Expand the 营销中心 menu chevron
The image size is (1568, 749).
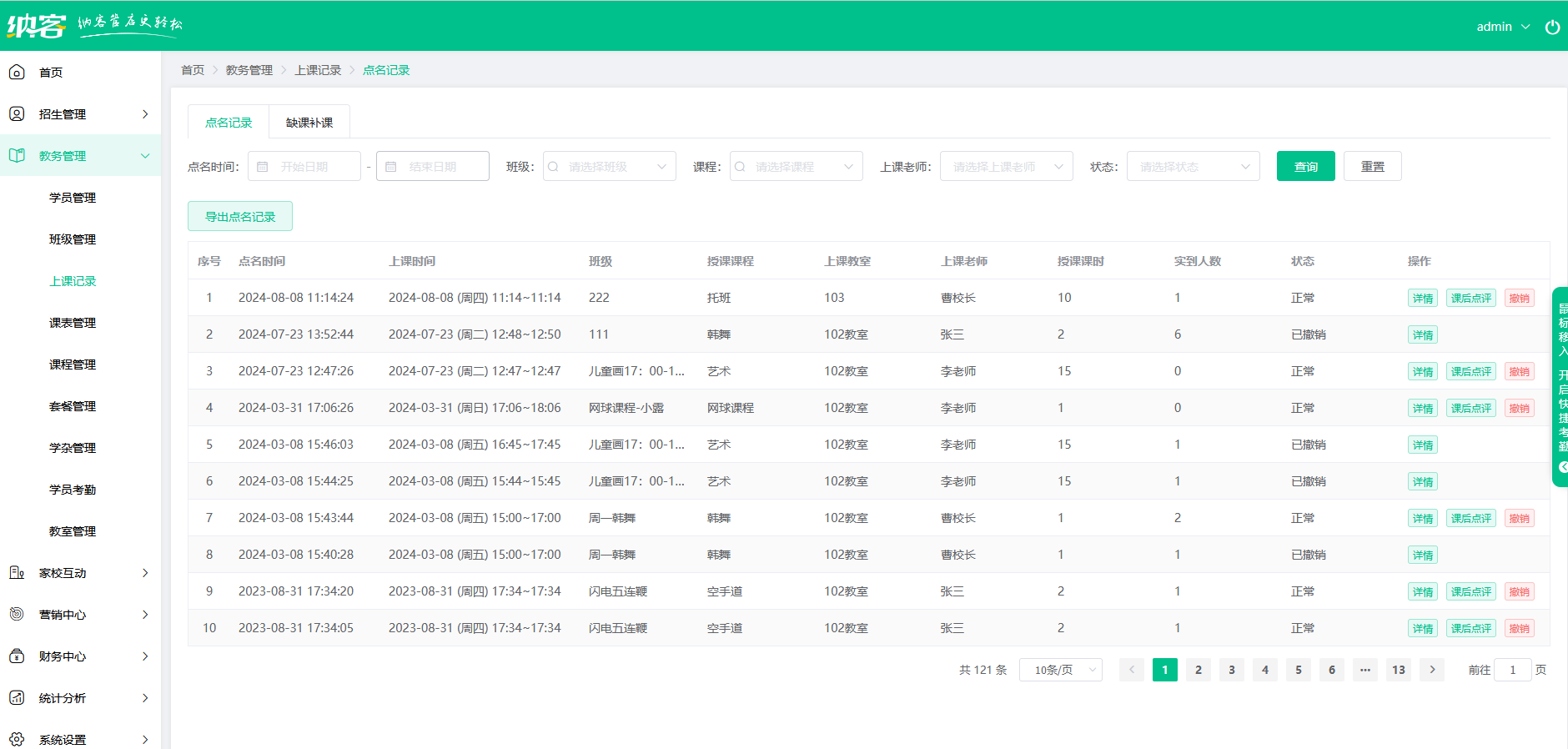(x=145, y=615)
